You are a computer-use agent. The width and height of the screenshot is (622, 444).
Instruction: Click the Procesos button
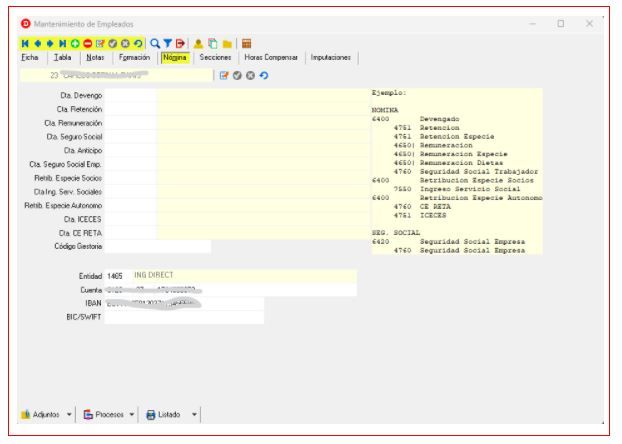coord(104,415)
